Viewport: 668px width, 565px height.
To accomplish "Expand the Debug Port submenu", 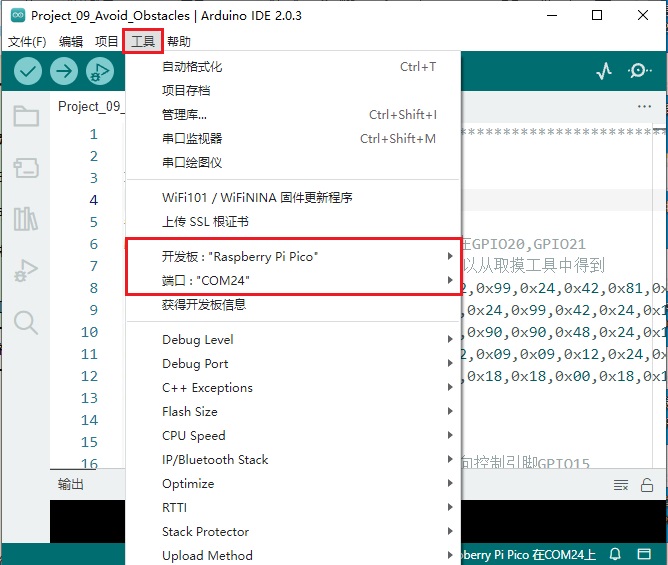I will click(294, 363).
